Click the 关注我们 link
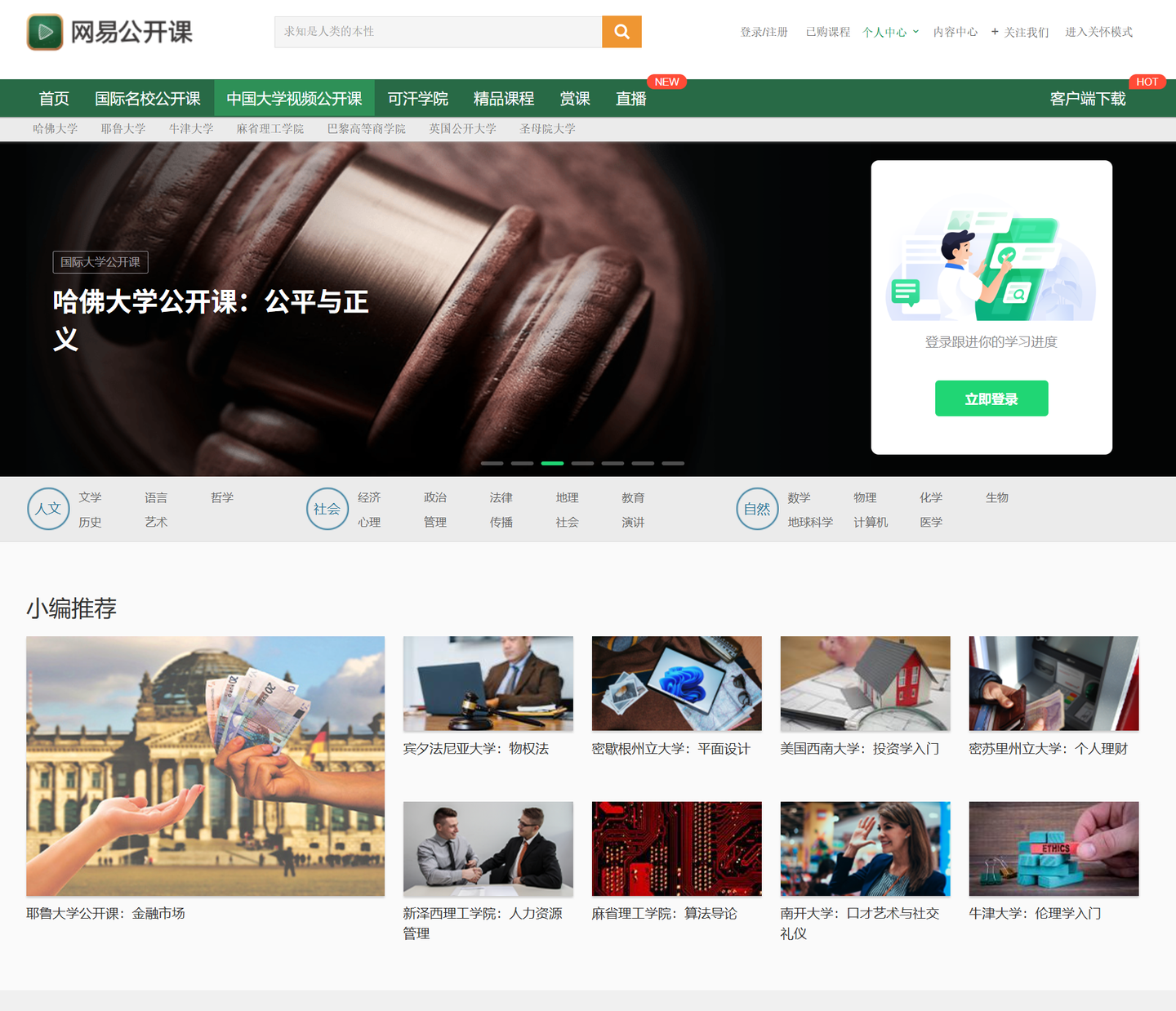 (x=1027, y=32)
